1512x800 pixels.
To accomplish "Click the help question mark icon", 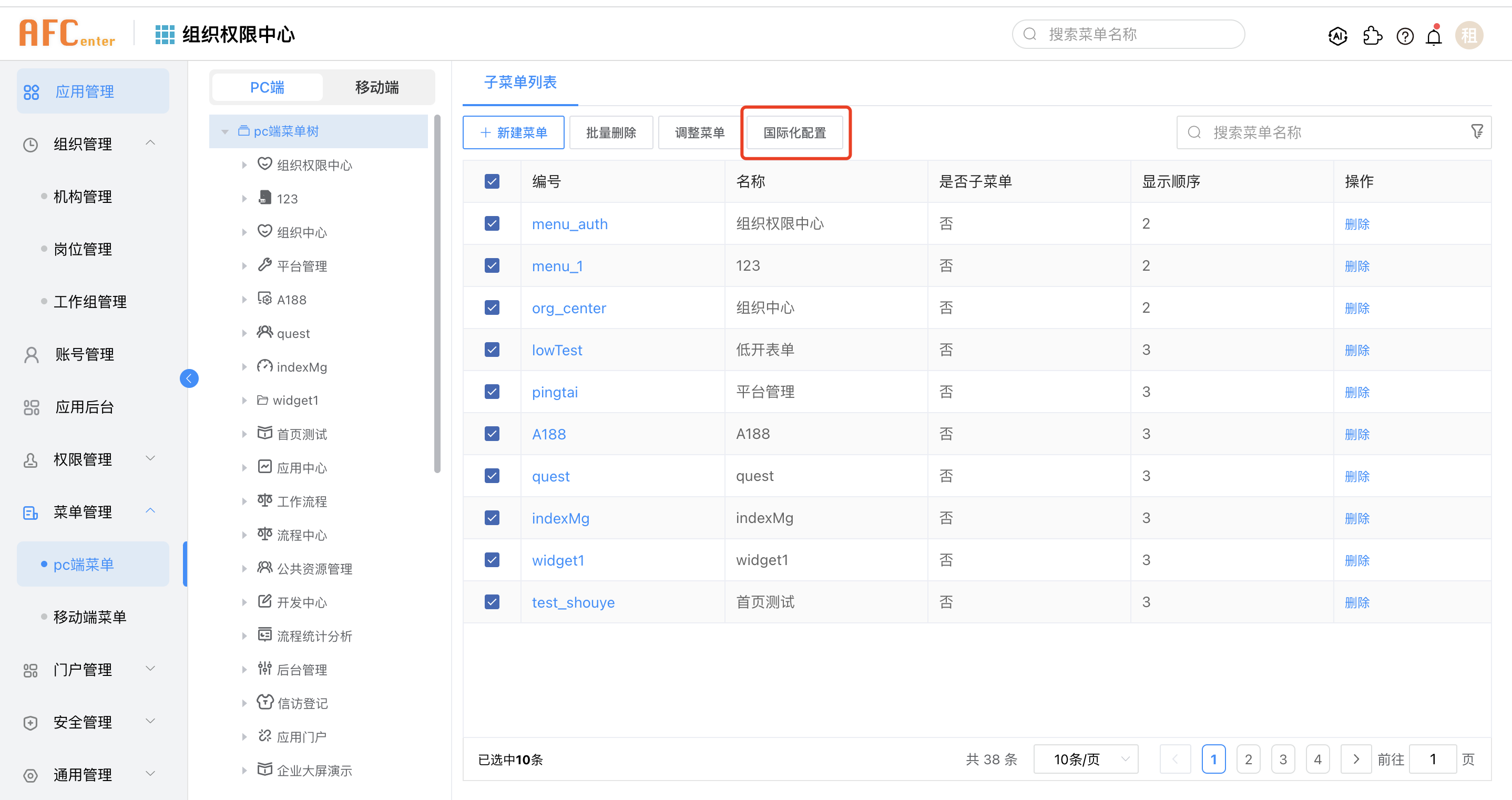I will [x=1405, y=36].
